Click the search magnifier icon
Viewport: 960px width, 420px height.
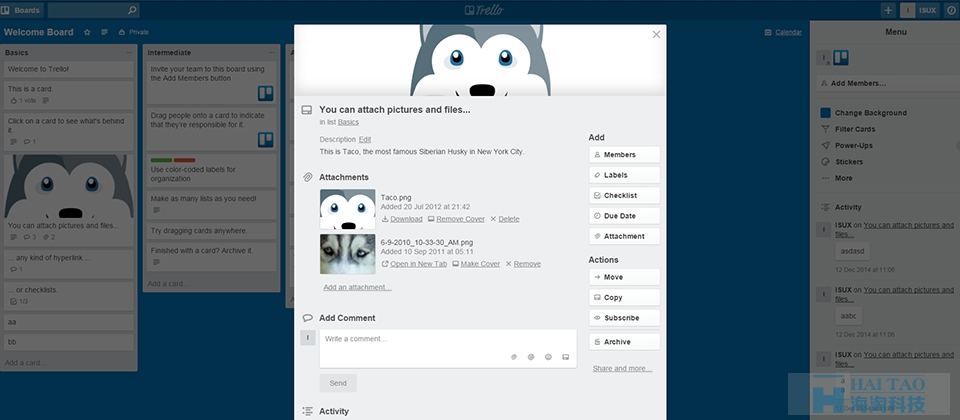click(132, 10)
